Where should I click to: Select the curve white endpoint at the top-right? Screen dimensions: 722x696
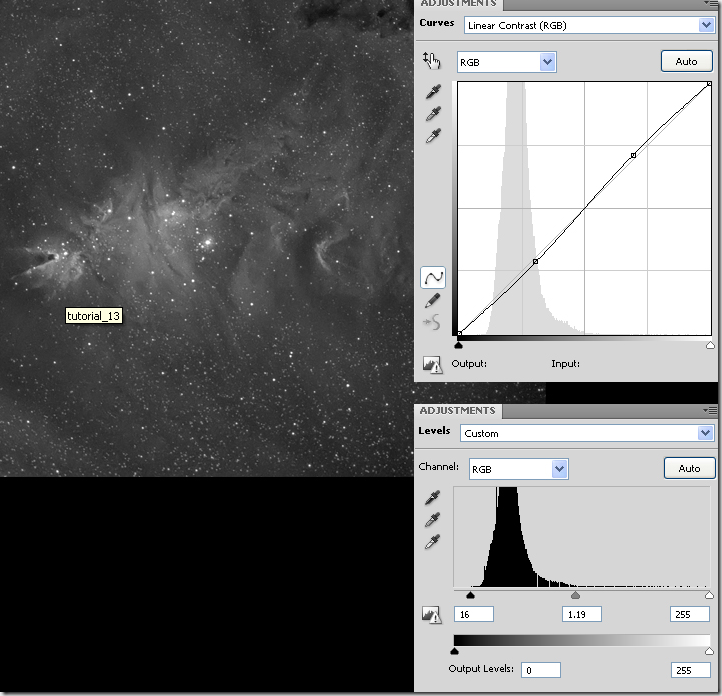pos(709,84)
